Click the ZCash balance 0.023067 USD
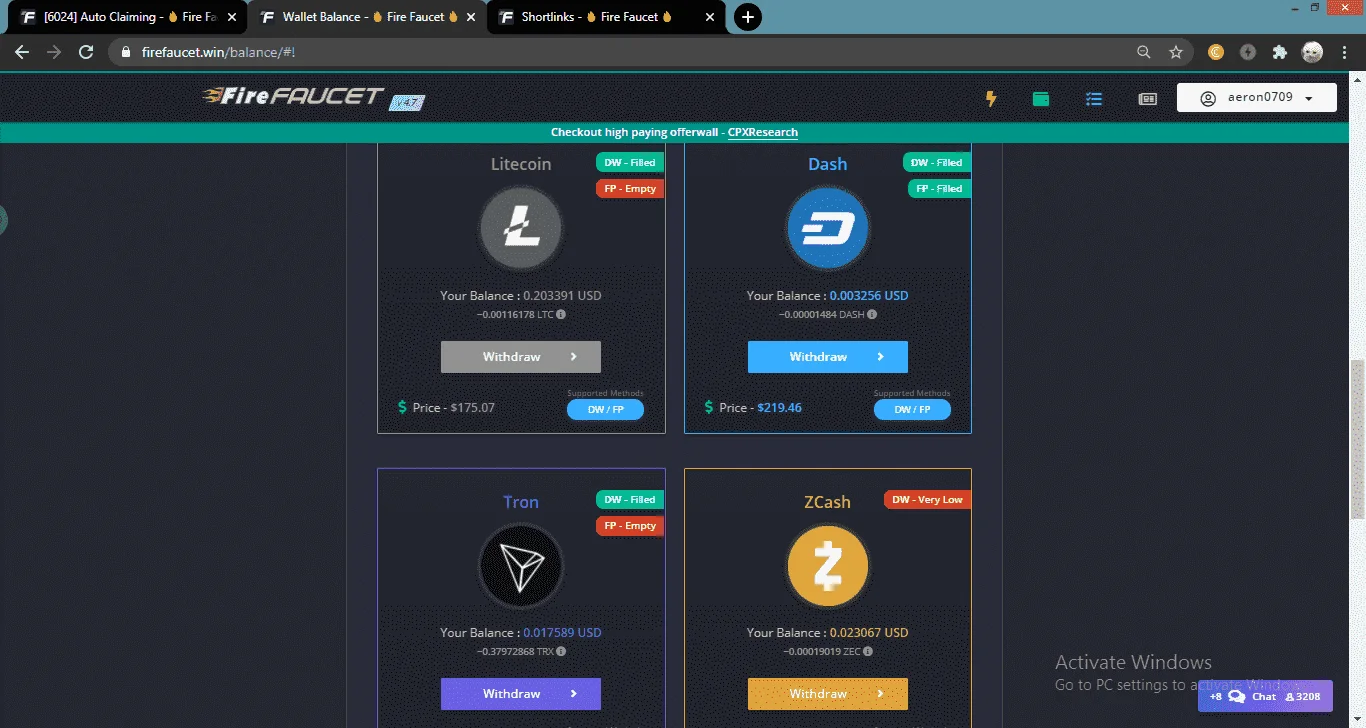This screenshot has width=1366, height=728. pyautogui.click(x=869, y=633)
